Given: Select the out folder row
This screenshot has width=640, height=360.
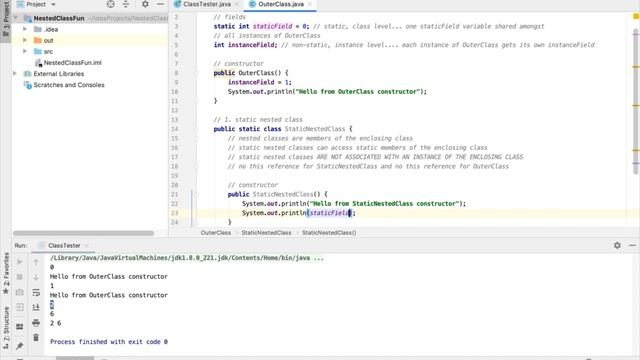Looking at the screenshot, I should 90,40.
